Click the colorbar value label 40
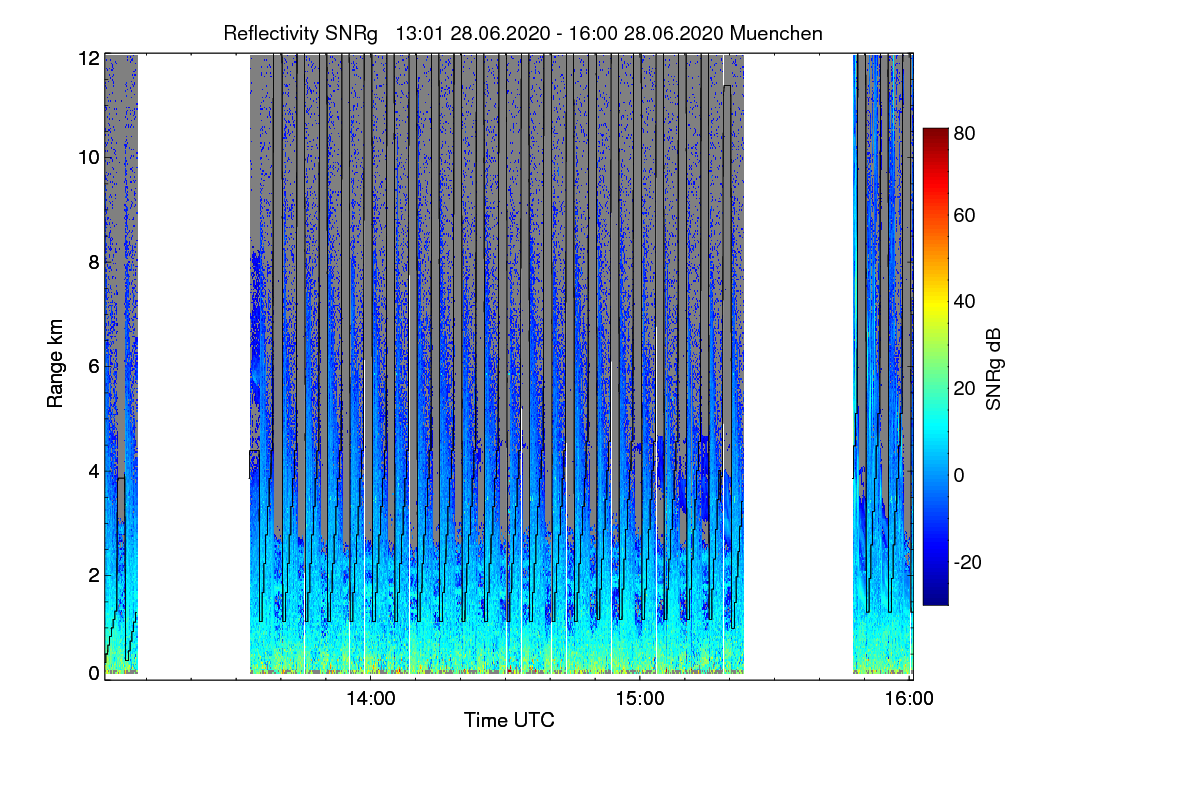Image resolution: width=1200 pixels, height=800 pixels. [965, 301]
